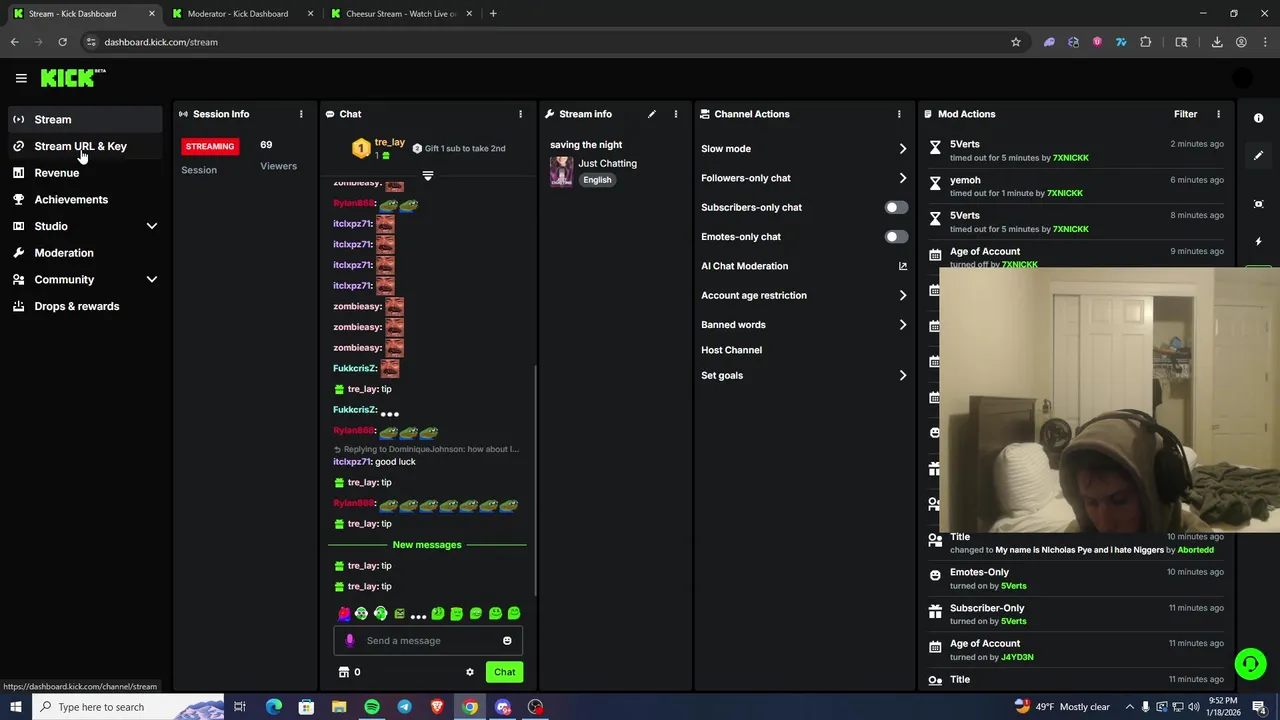1280x720 pixels.
Task: Click Gift 1 sub to take 2nd
Action: [x=459, y=148]
